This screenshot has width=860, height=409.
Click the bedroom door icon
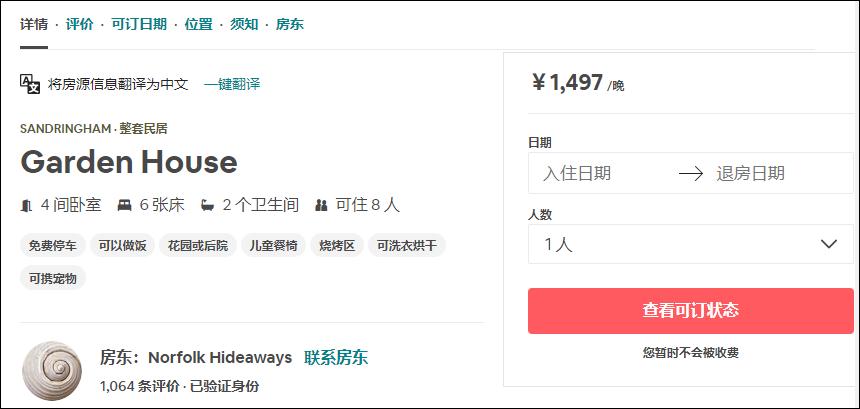(26, 205)
